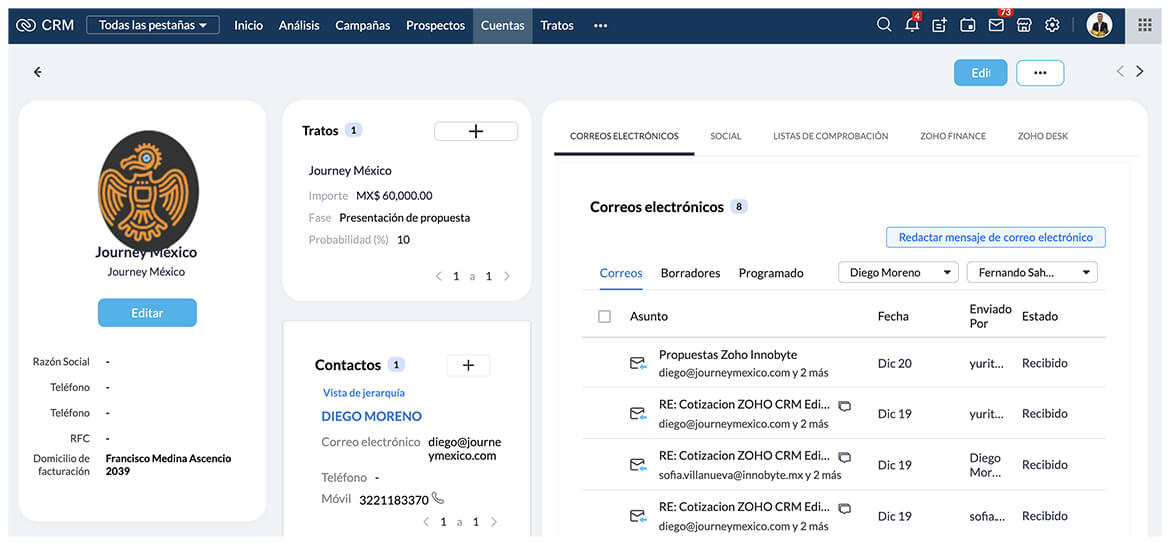Screen dimensions: 1170x545
Task: Go to next record with right chevron
Action: (1139, 71)
